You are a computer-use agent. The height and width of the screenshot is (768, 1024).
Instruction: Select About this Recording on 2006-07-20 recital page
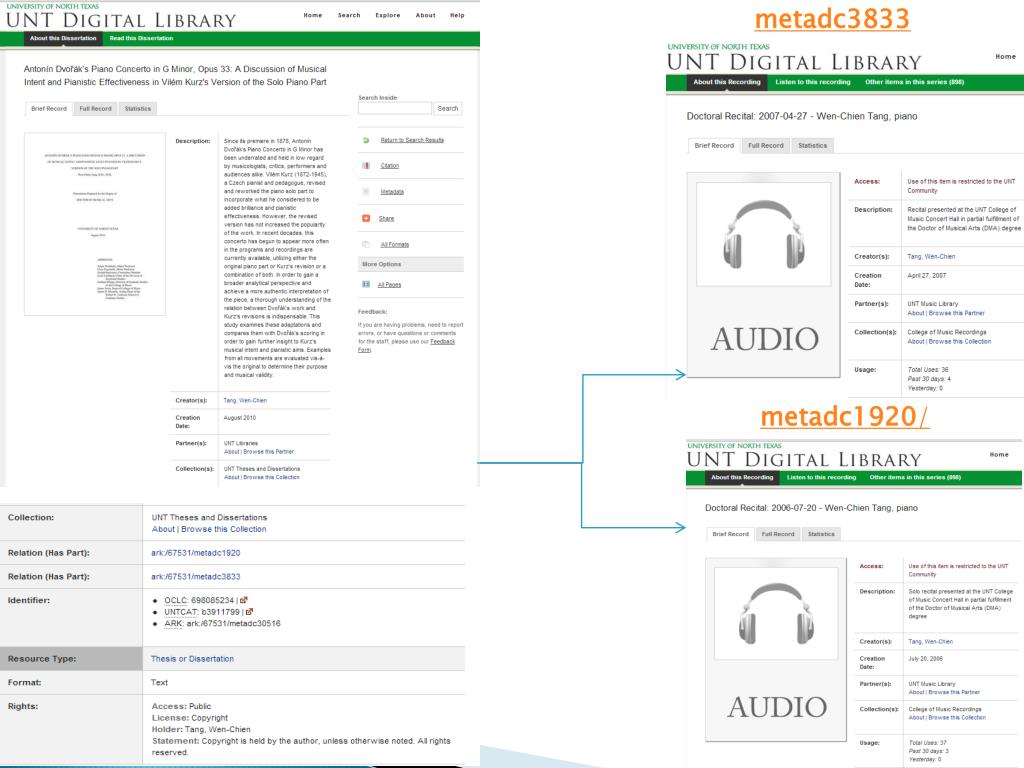[x=742, y=477]
